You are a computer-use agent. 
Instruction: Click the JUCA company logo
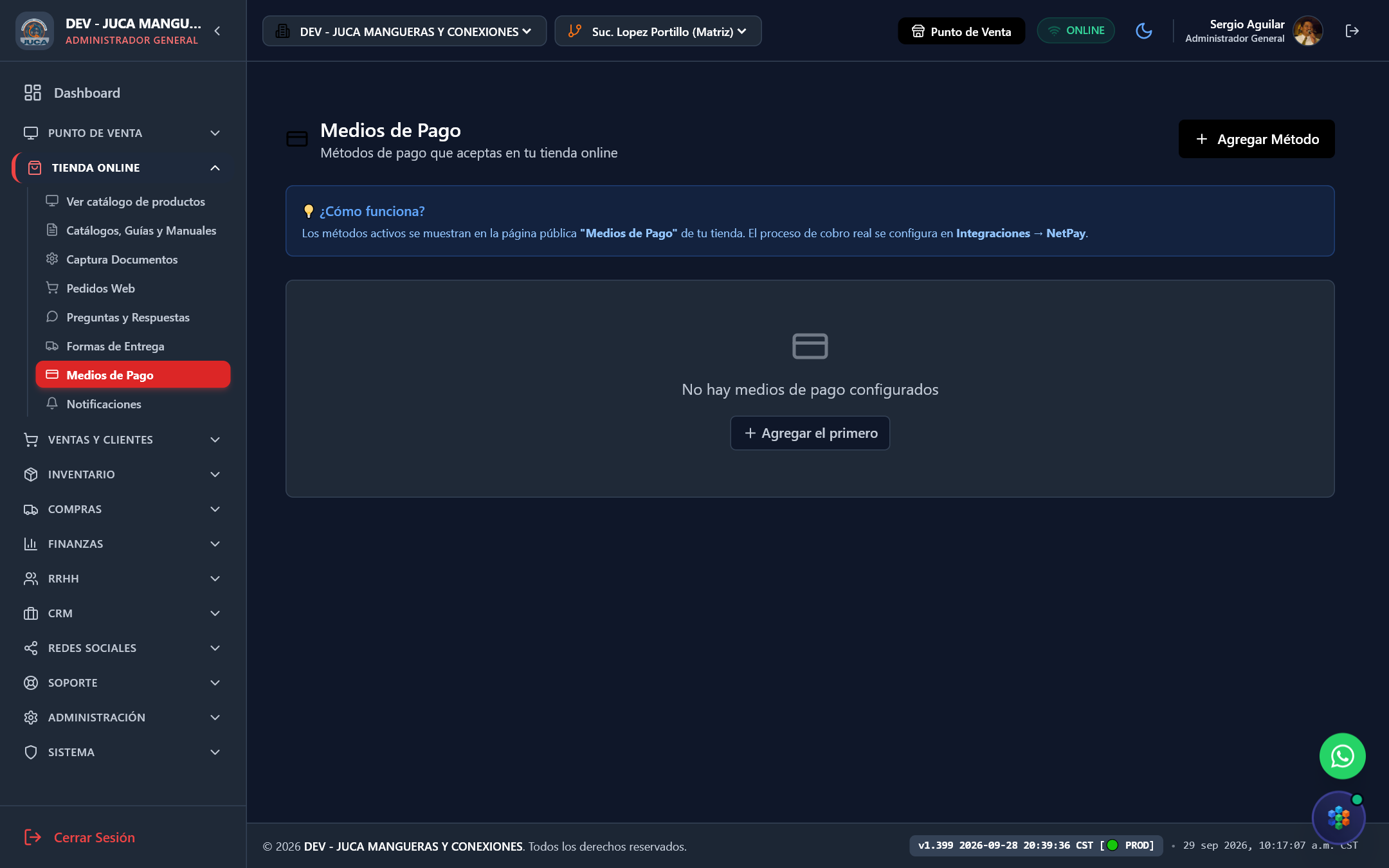(34, 31)
